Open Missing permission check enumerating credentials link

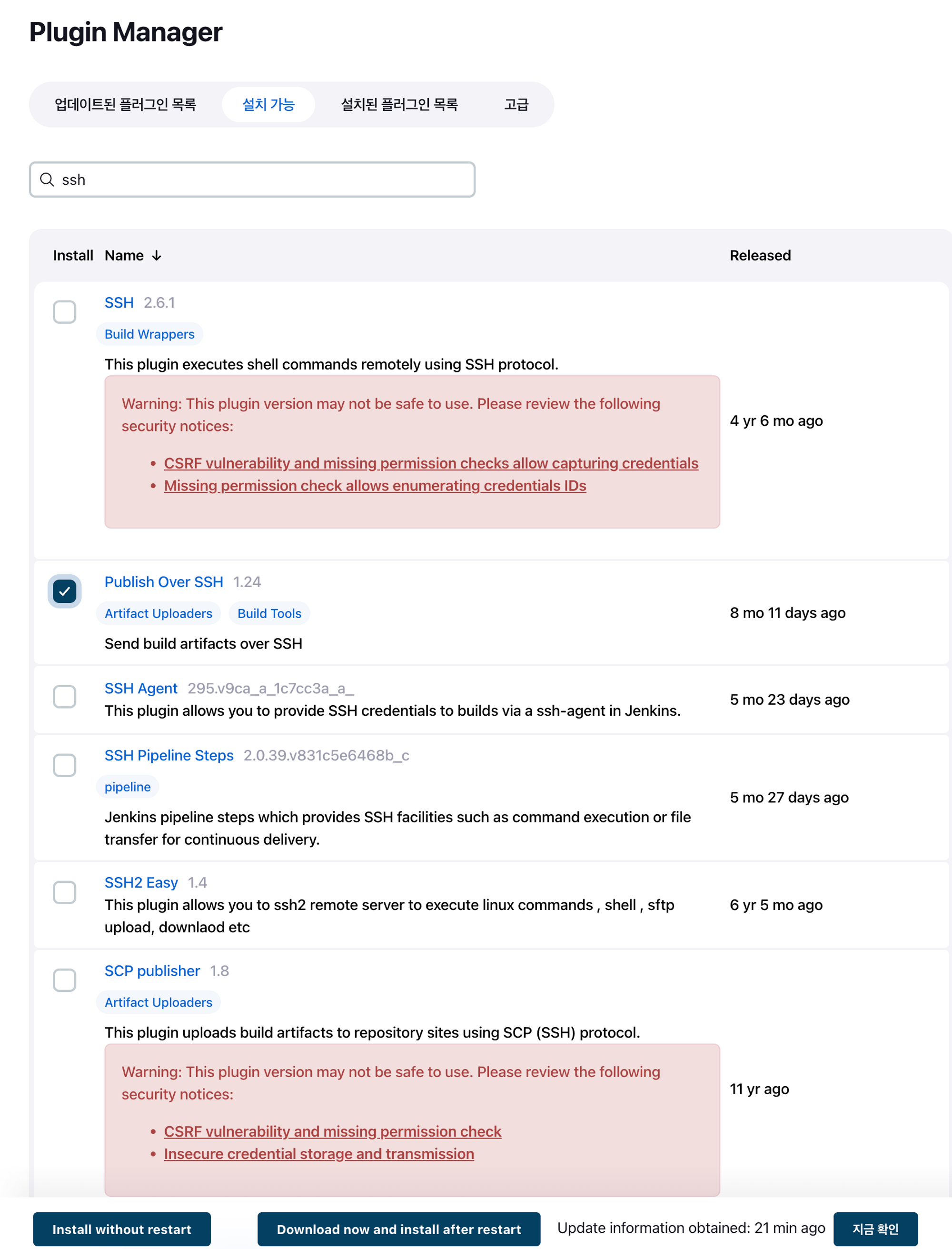375,486
